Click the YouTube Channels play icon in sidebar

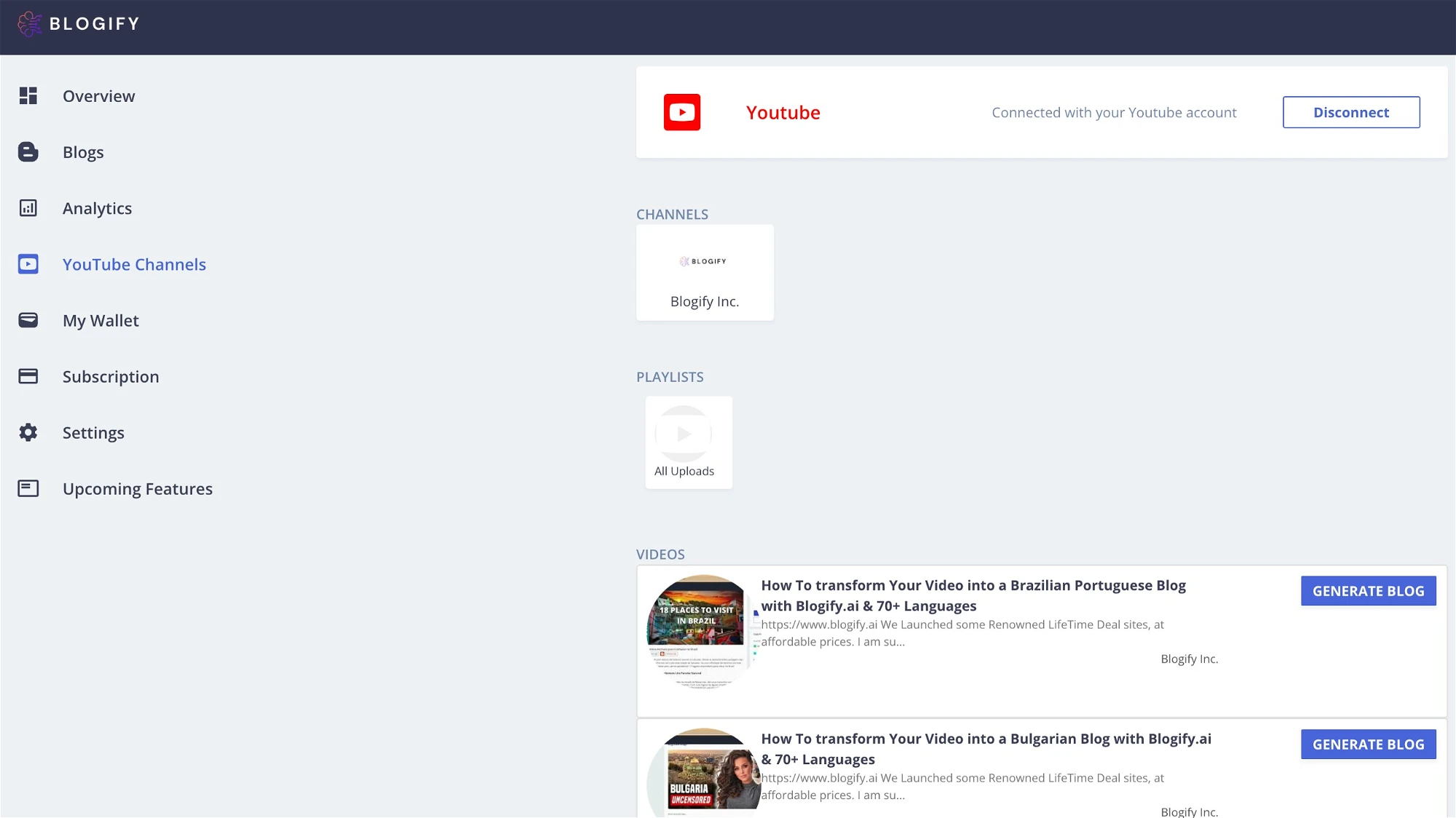tap(28, 264)
